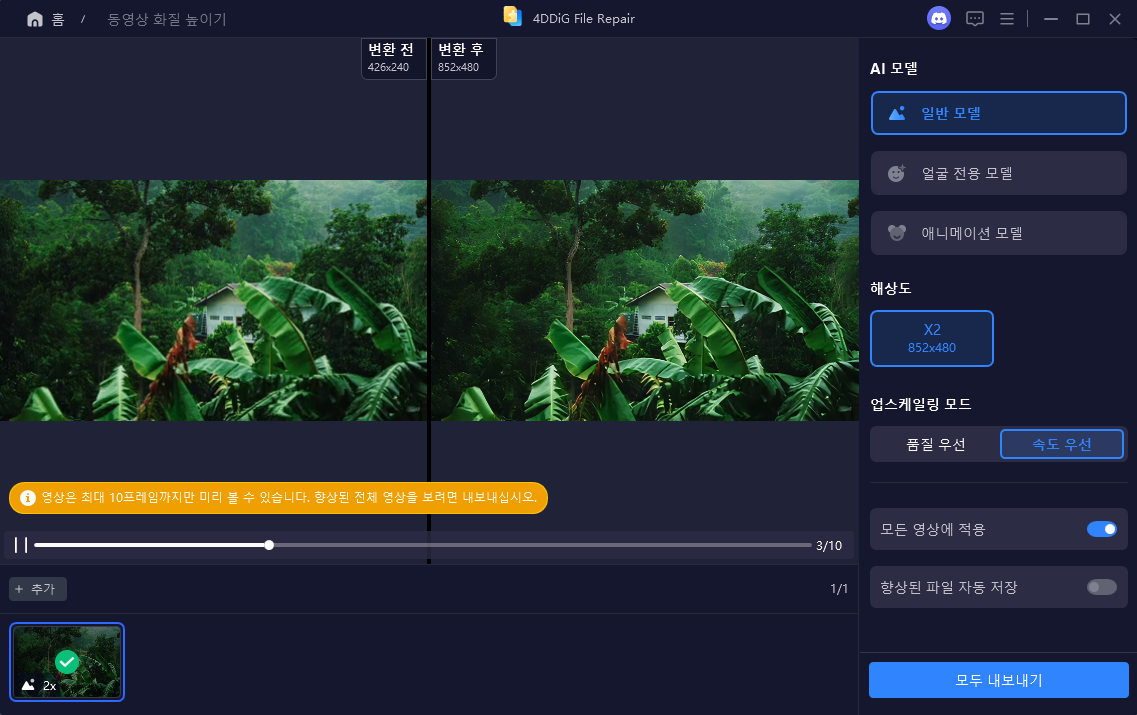Click the preview frame progress slider handle
Image resolution: width=1137 pixels, height=715 pixels.
point(269,545)
